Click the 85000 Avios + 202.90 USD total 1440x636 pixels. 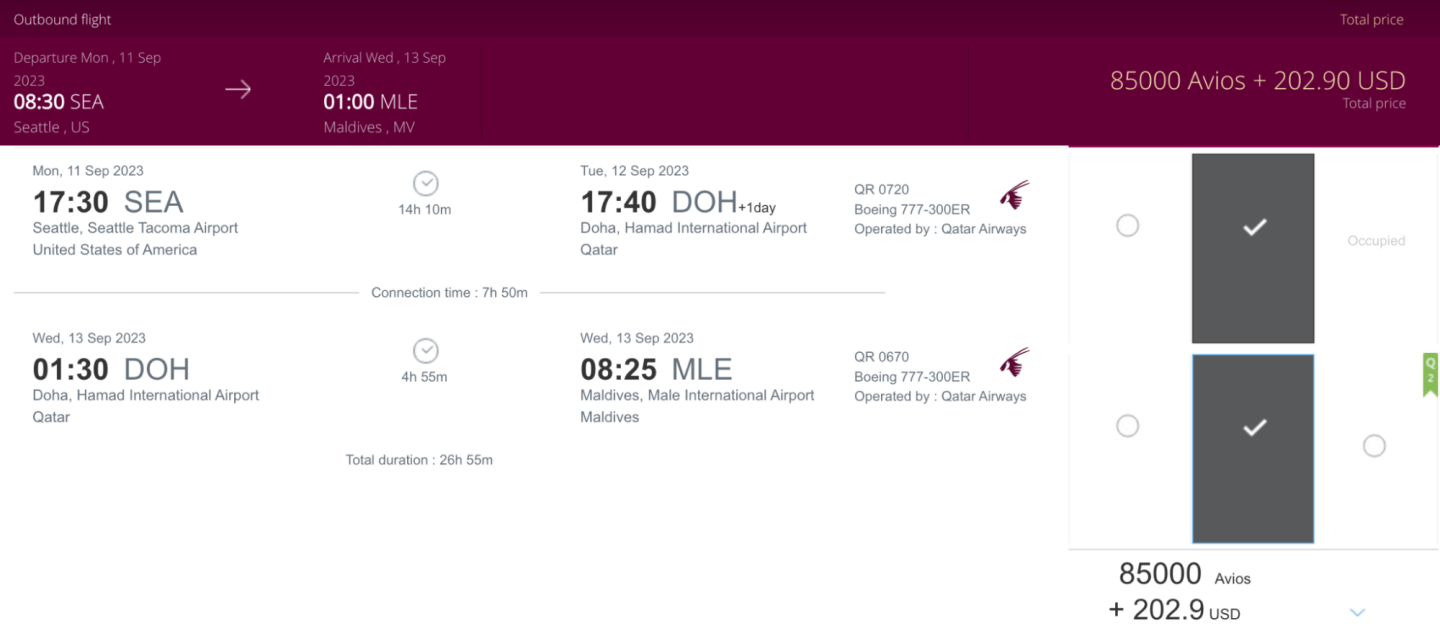click(1257, 81)
